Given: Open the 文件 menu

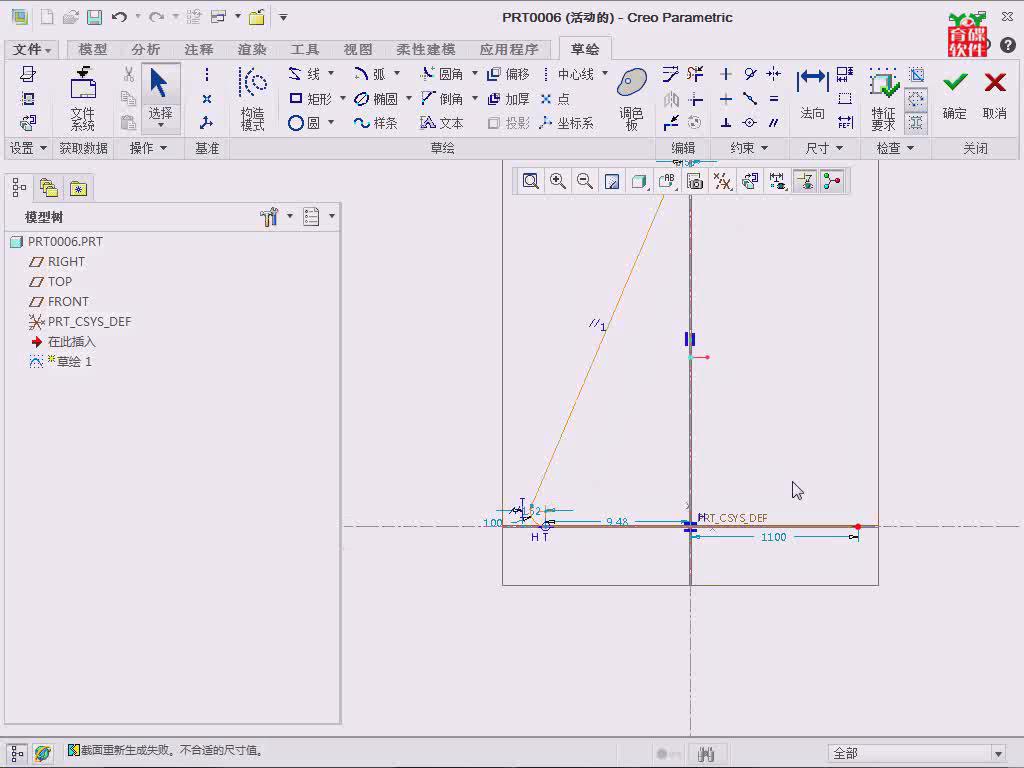Looking at the screenshot, I should pyautogui.click(x=31, y=50).
